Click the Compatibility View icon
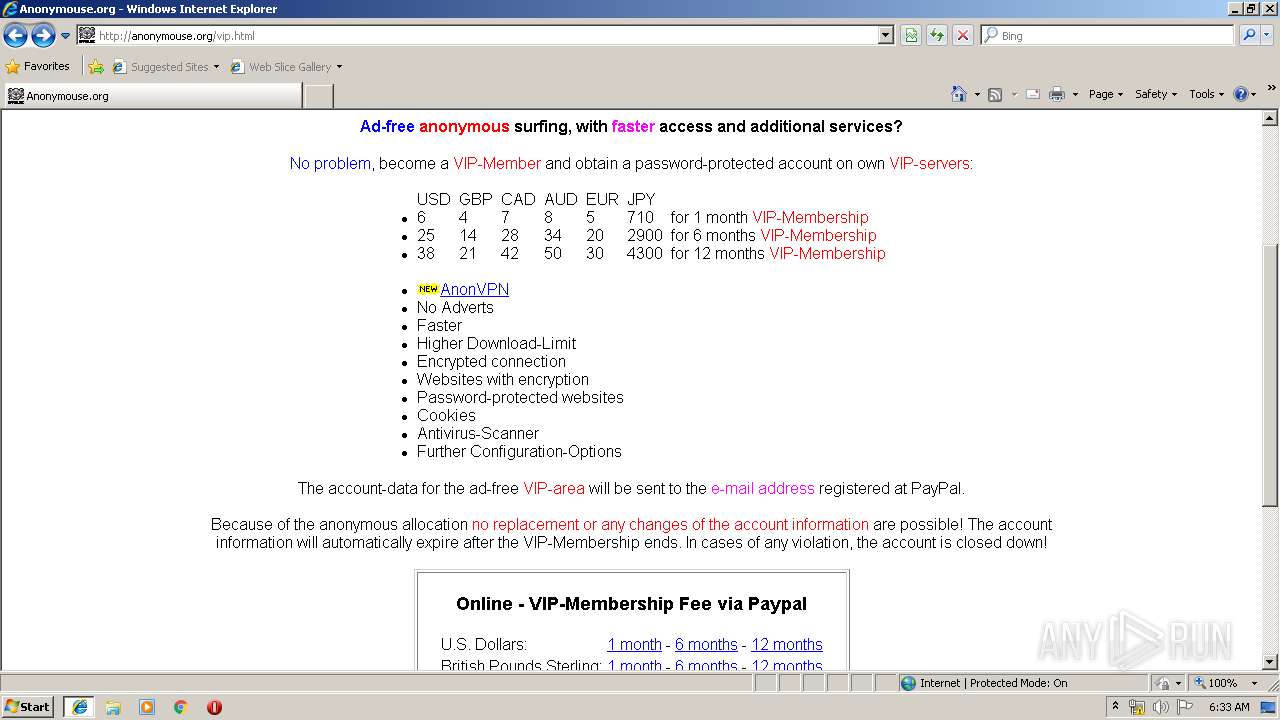 click(x=911, y=35)
